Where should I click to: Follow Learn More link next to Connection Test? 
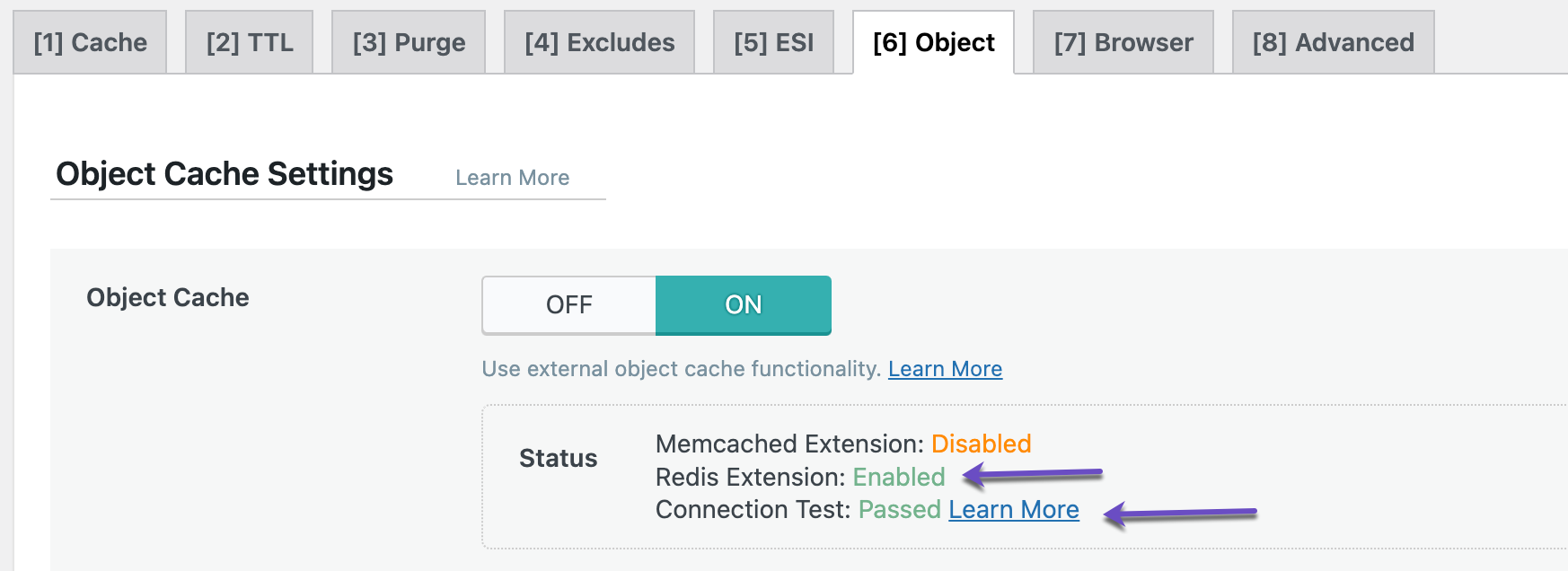coord(1013,510)
